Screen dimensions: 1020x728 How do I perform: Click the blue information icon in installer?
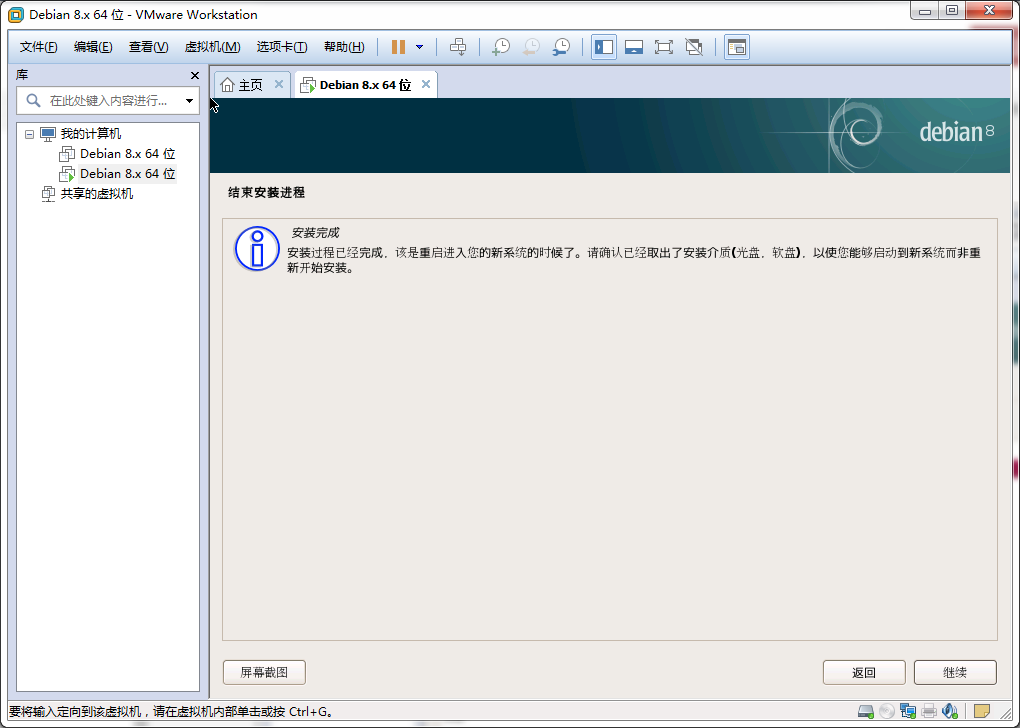click(x=257, y=249)
